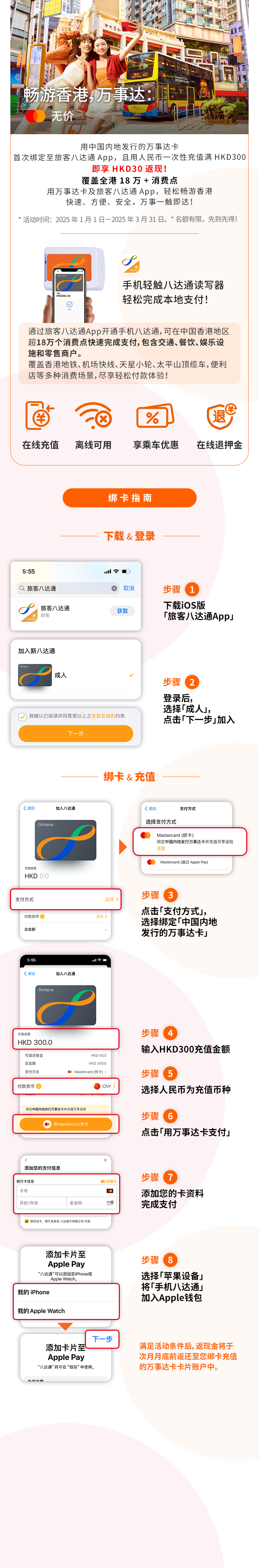
Task: Click the info icon beside 付款货币
Action: (x=39, y=1086)
